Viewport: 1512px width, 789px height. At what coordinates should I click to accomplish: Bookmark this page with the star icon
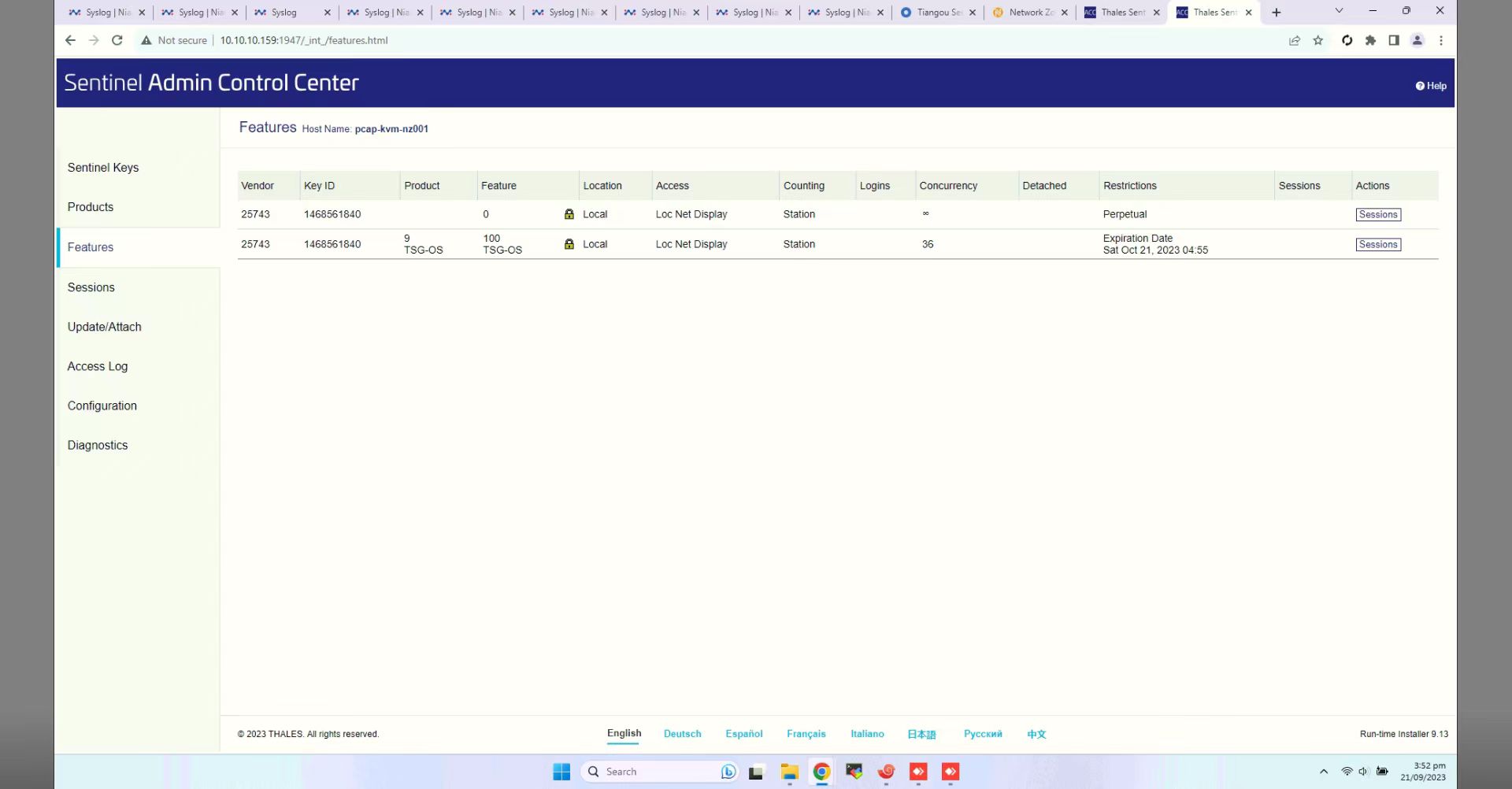(x=1317, y=40)
